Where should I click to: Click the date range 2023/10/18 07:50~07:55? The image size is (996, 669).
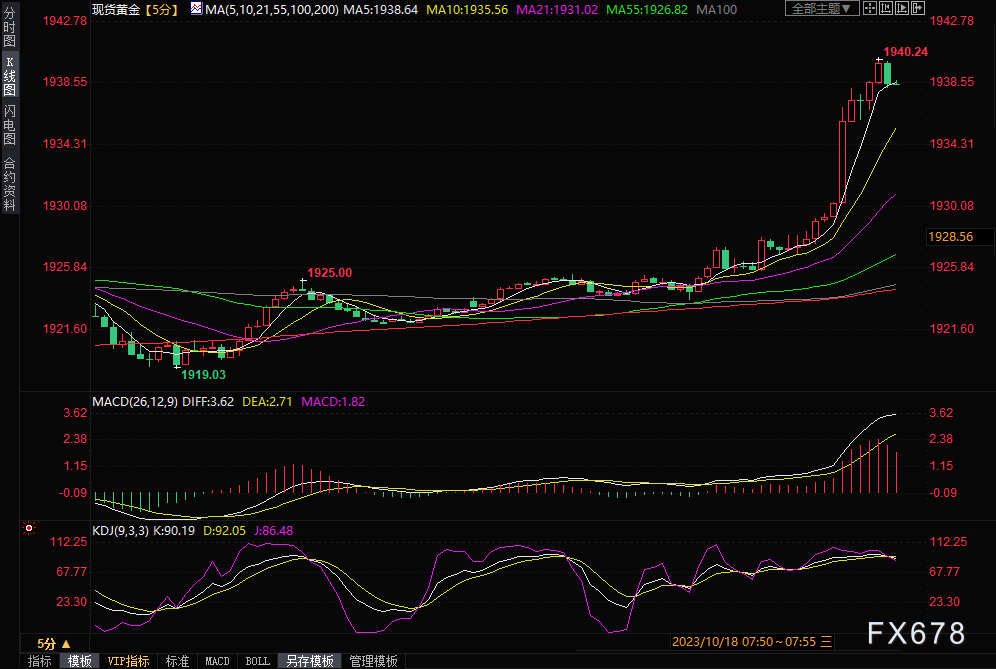coord(744,642)
